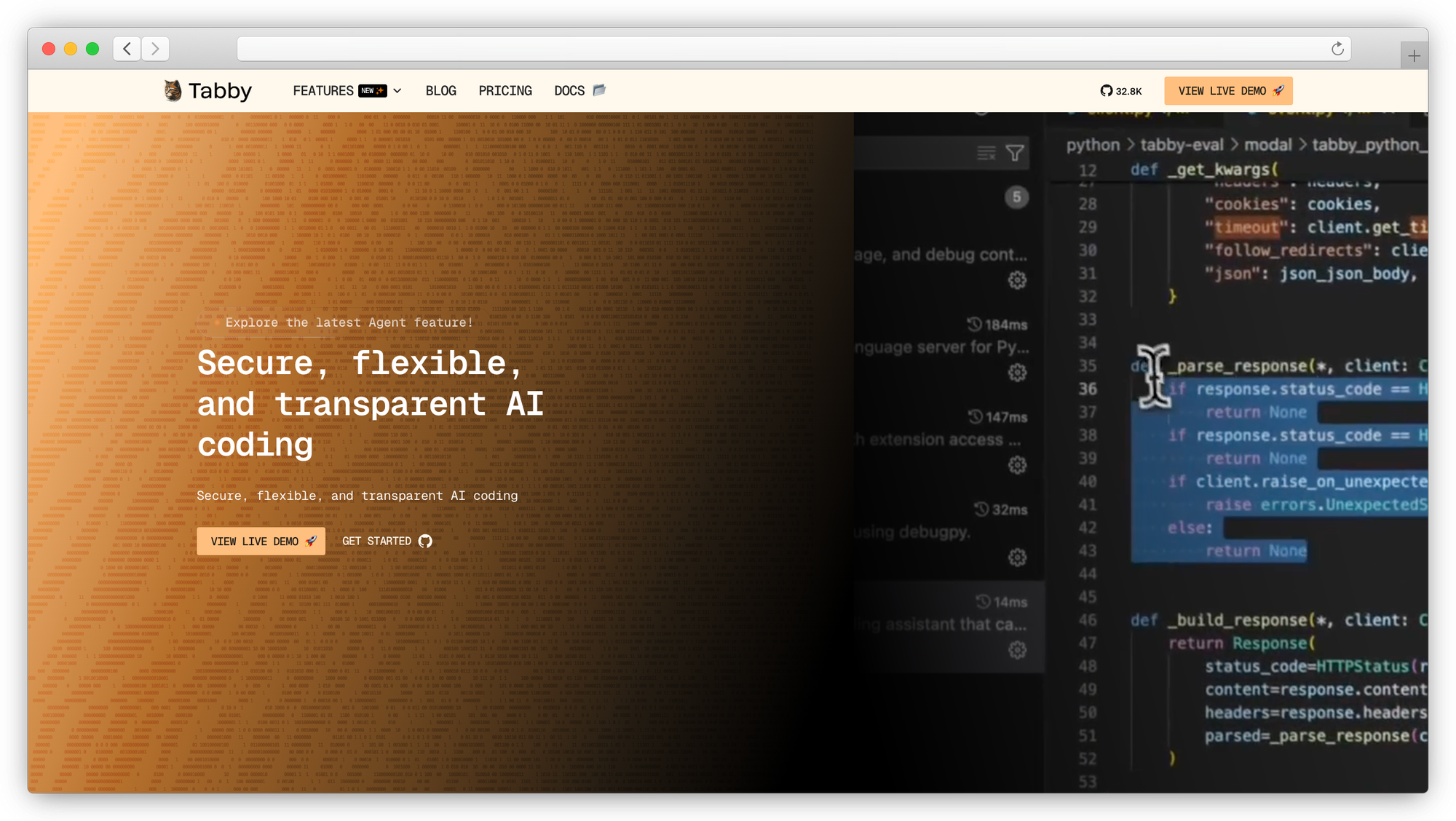Viewport: 1456px width, 821px height.
Task: Click Get Started GitHub button
Action: tap(387, 542)
